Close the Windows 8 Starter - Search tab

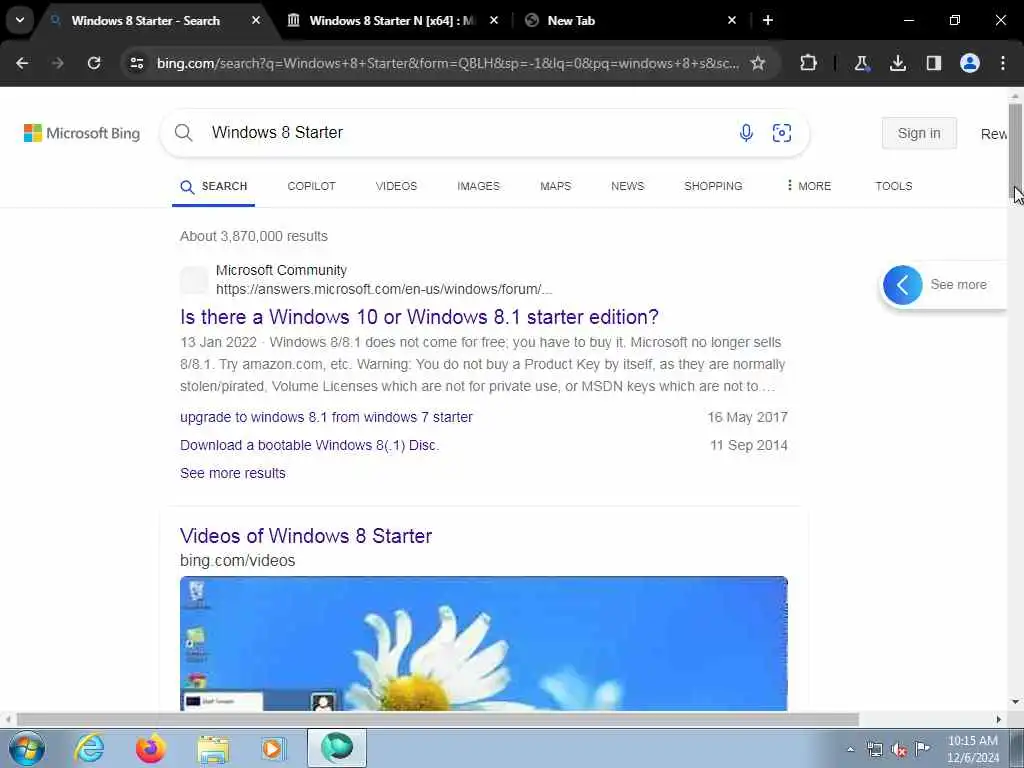tap(256, 21)
